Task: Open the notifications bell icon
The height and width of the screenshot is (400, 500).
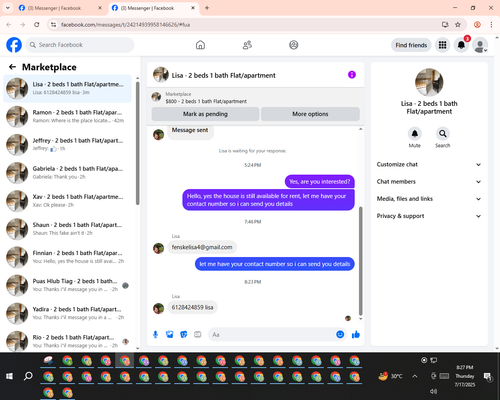Action: coord(461,45)
